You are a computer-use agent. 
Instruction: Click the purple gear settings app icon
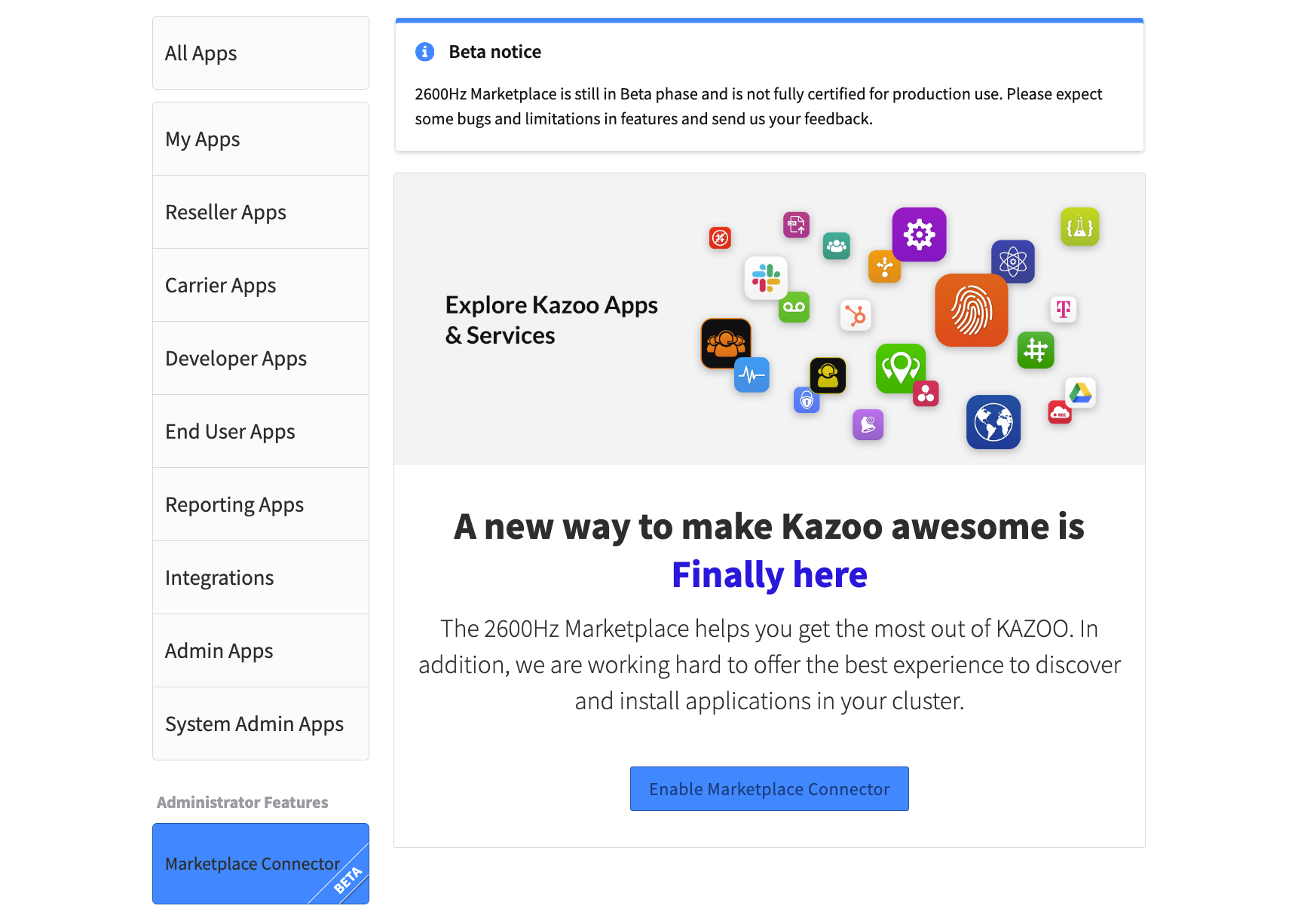pyautogui.click(x=919, y=234)
